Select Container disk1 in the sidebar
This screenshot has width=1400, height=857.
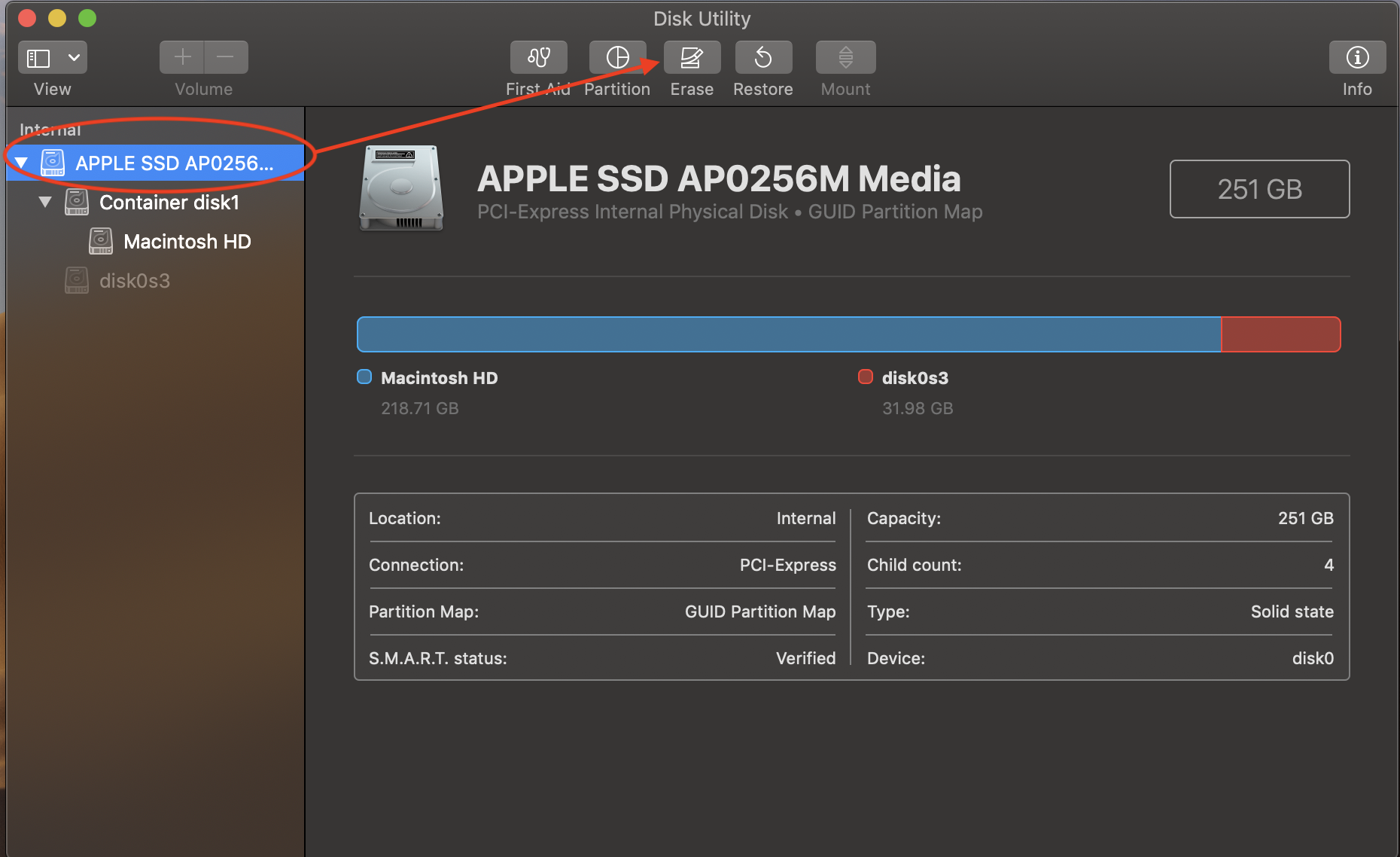pos(155,202)
